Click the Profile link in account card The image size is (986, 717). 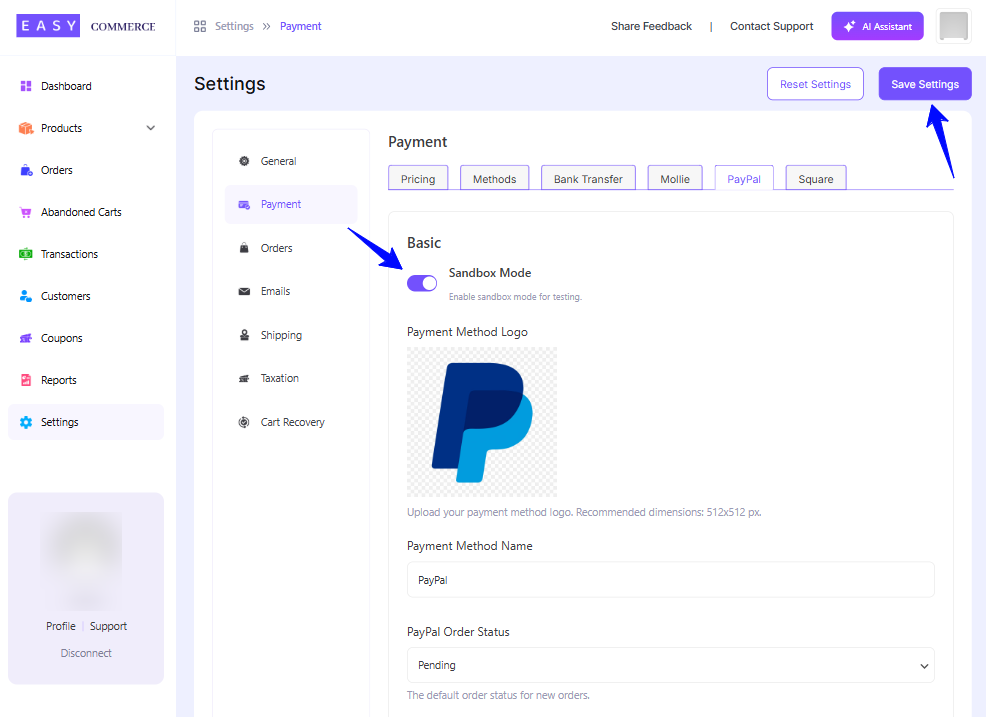point(60,626)
